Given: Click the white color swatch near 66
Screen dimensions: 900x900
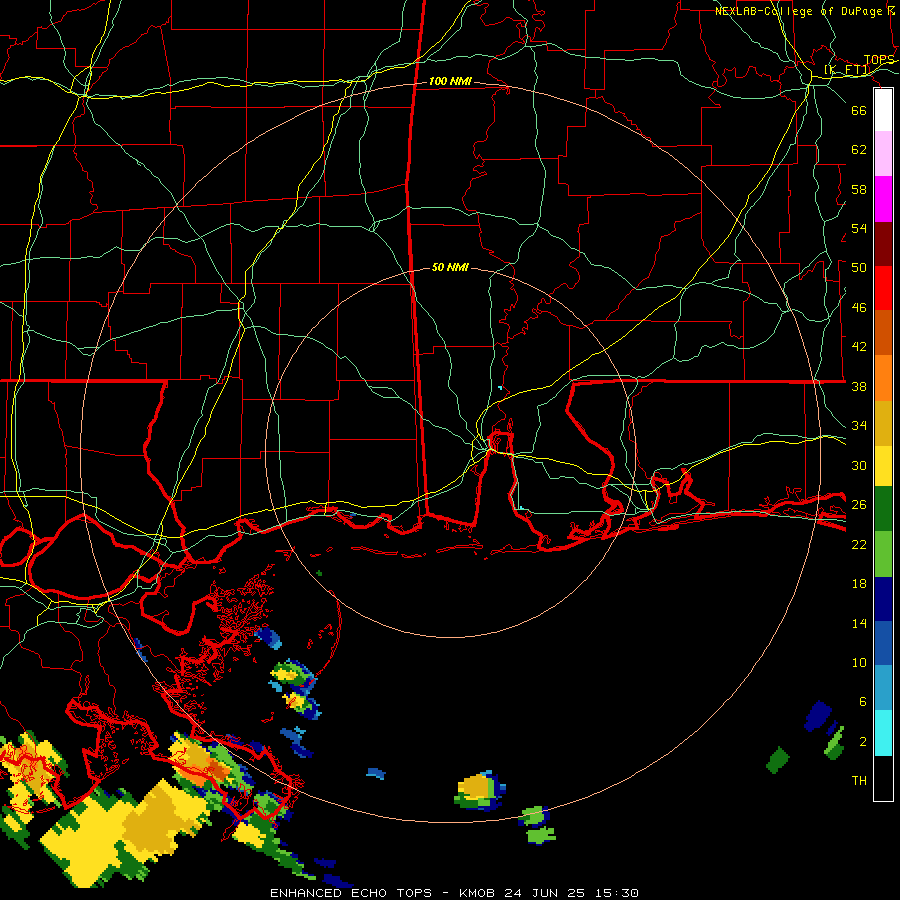Looking at the screenshot, I should point(883,110).
